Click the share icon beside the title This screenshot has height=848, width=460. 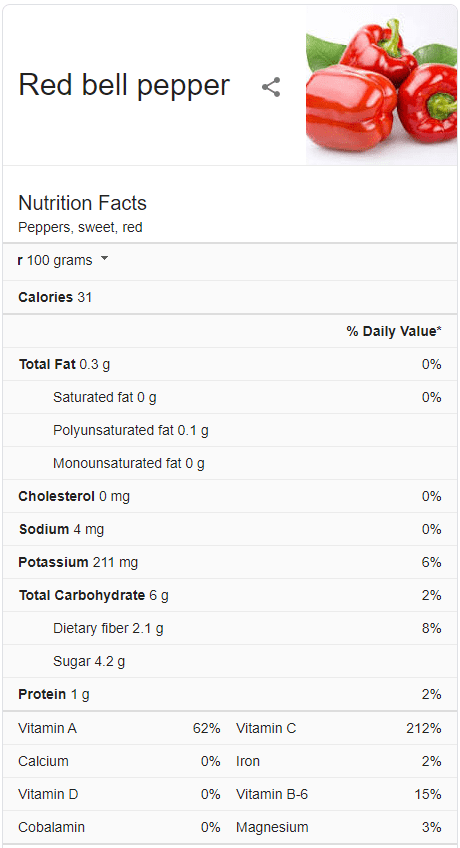click(x=271, y=87)
